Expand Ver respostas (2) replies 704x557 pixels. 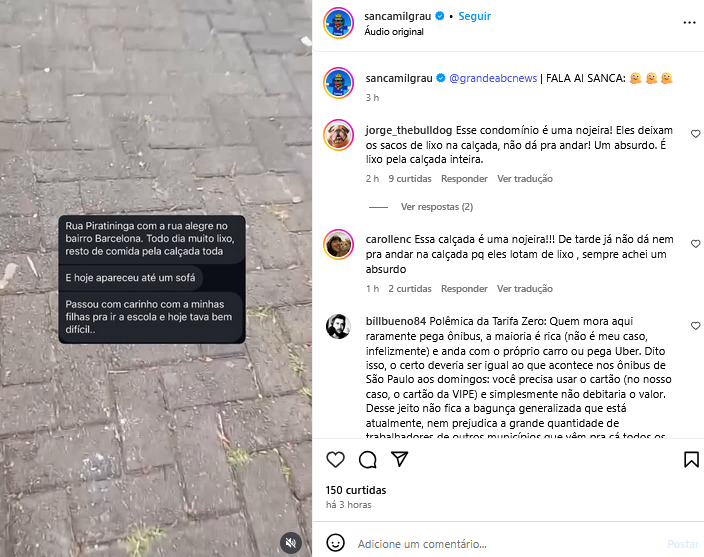click(x=436, y=207)
